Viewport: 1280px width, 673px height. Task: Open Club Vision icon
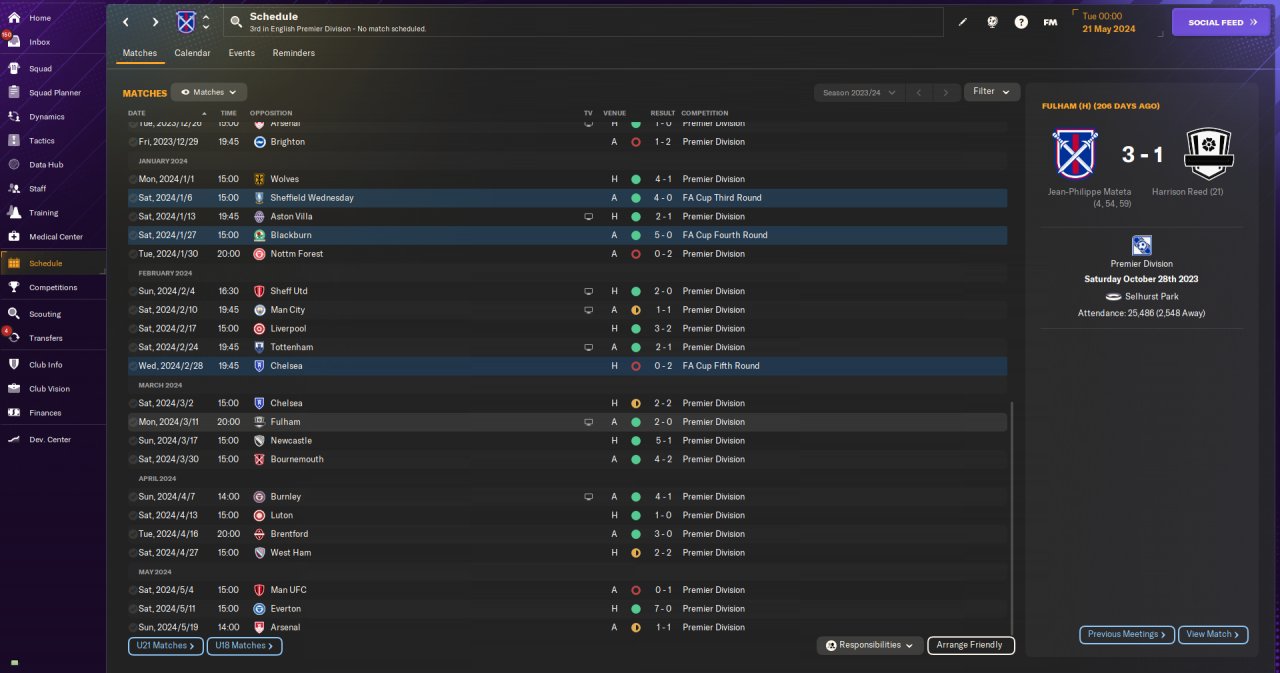coord(14,389)
